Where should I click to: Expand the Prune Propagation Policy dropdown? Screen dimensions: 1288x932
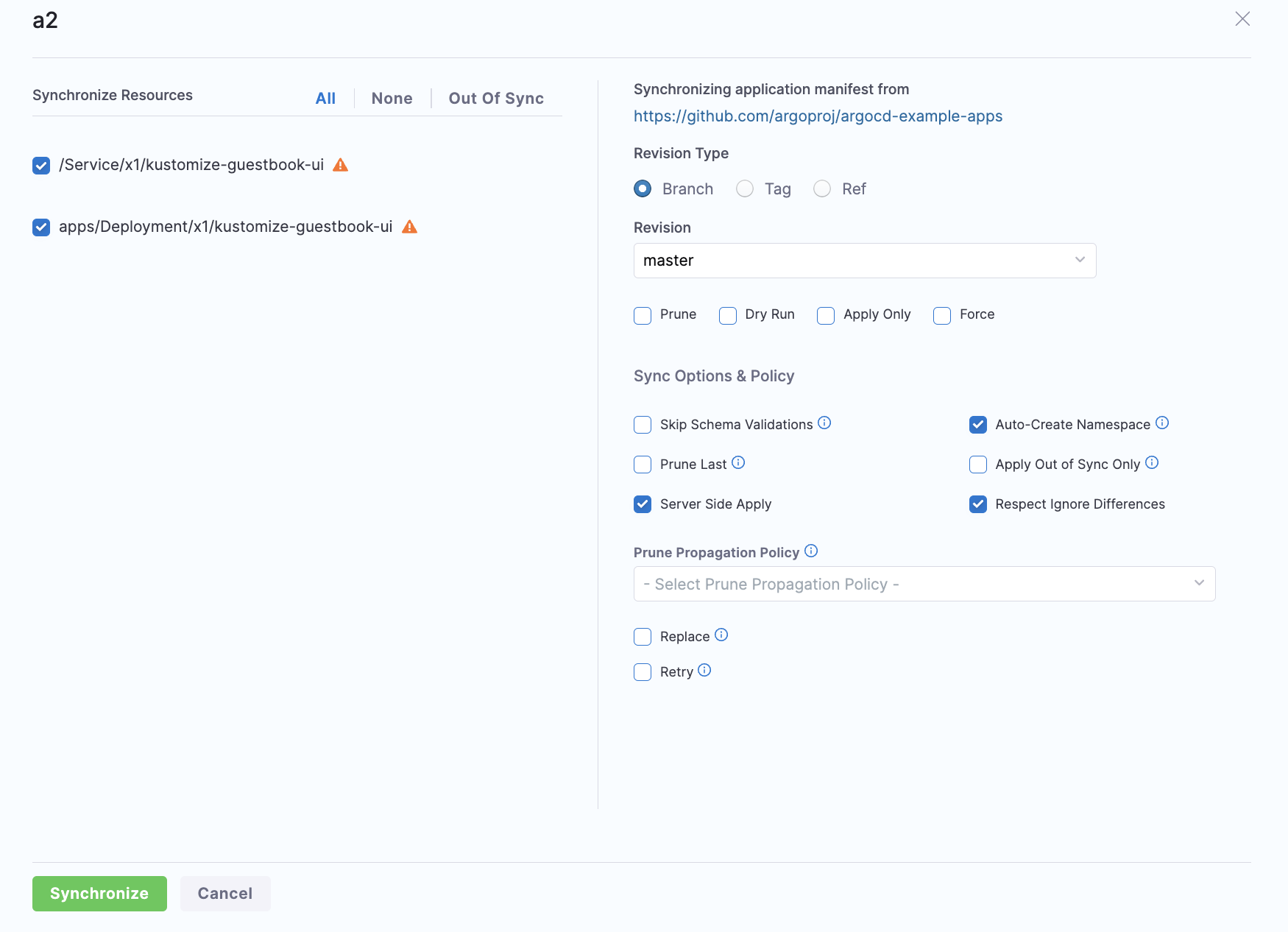924,584
